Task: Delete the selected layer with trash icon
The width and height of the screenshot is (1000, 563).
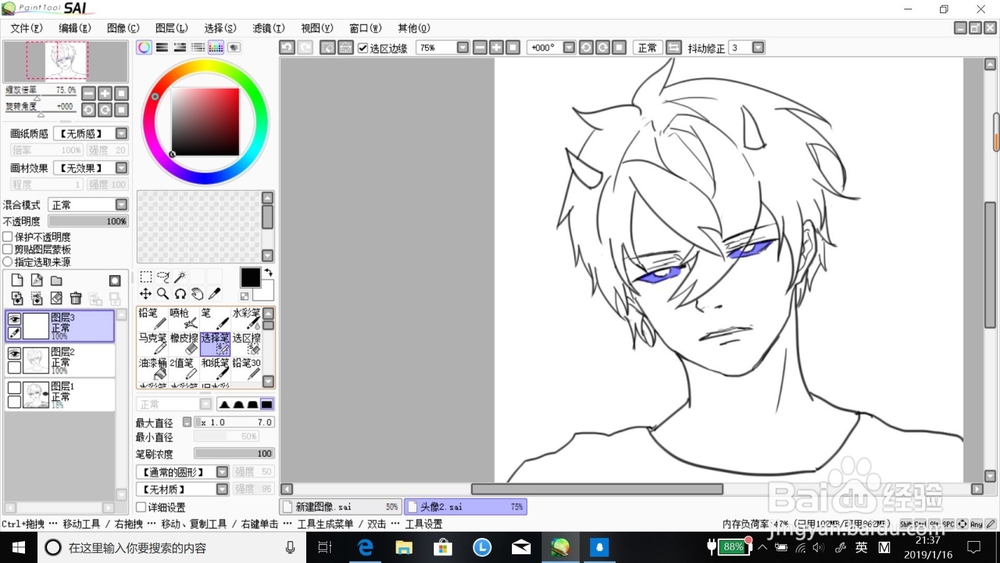Action: point(76,298)
